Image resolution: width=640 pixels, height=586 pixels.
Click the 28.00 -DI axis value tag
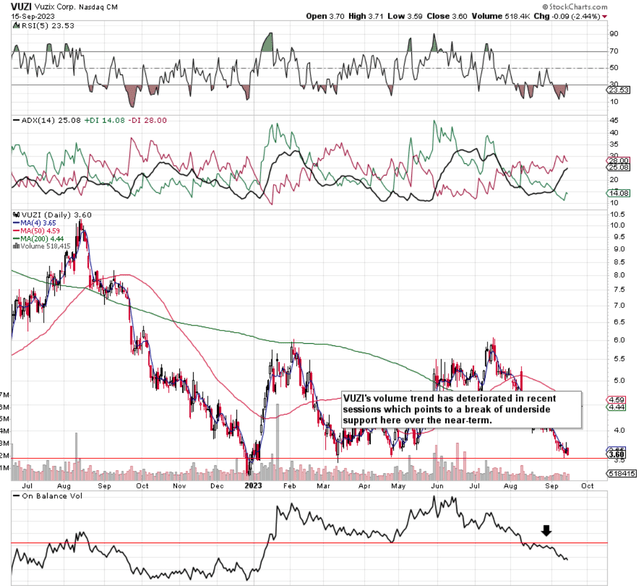coord(619,161)
